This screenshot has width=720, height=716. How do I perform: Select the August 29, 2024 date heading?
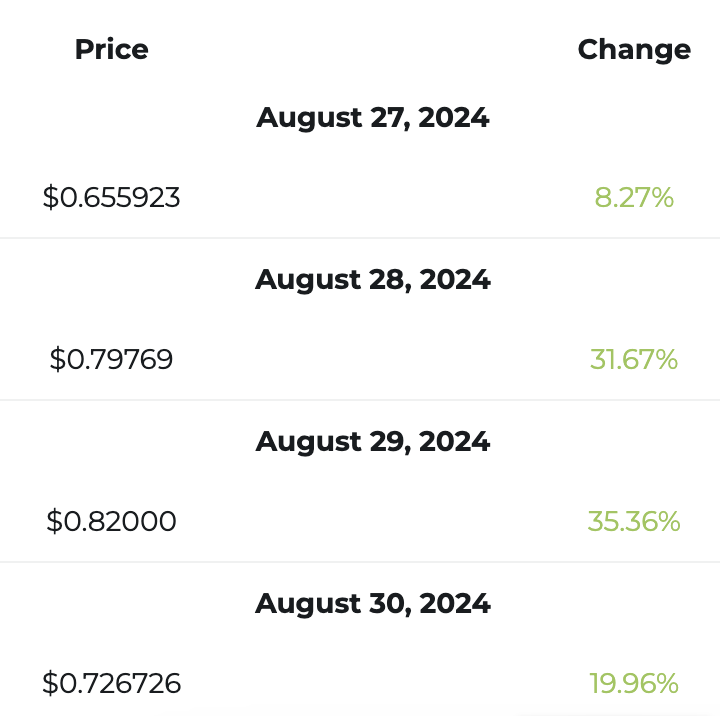point(372,442)
